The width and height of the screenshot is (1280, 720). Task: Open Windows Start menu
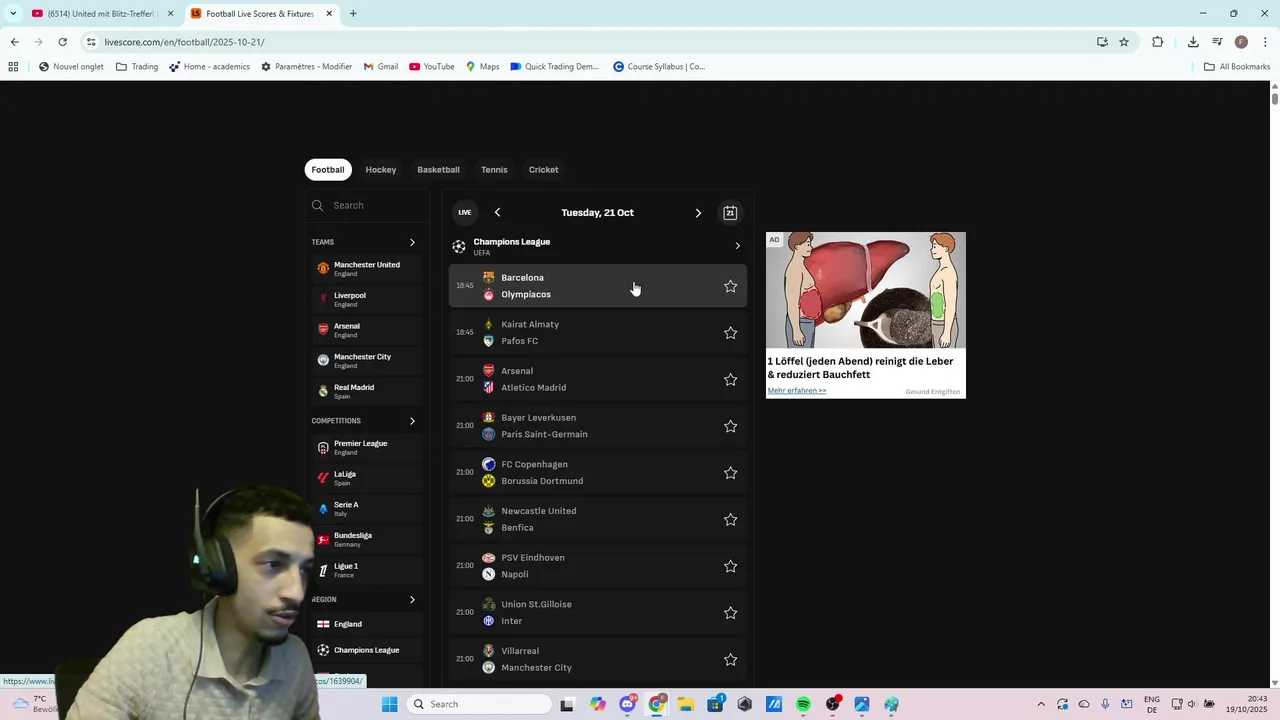(x=390, y=704)
